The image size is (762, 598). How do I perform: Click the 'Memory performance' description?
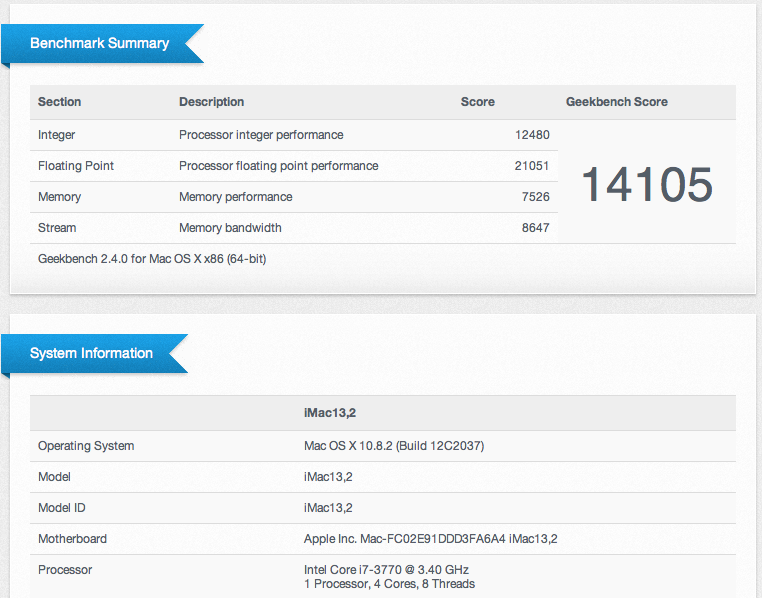coord(236,197)
